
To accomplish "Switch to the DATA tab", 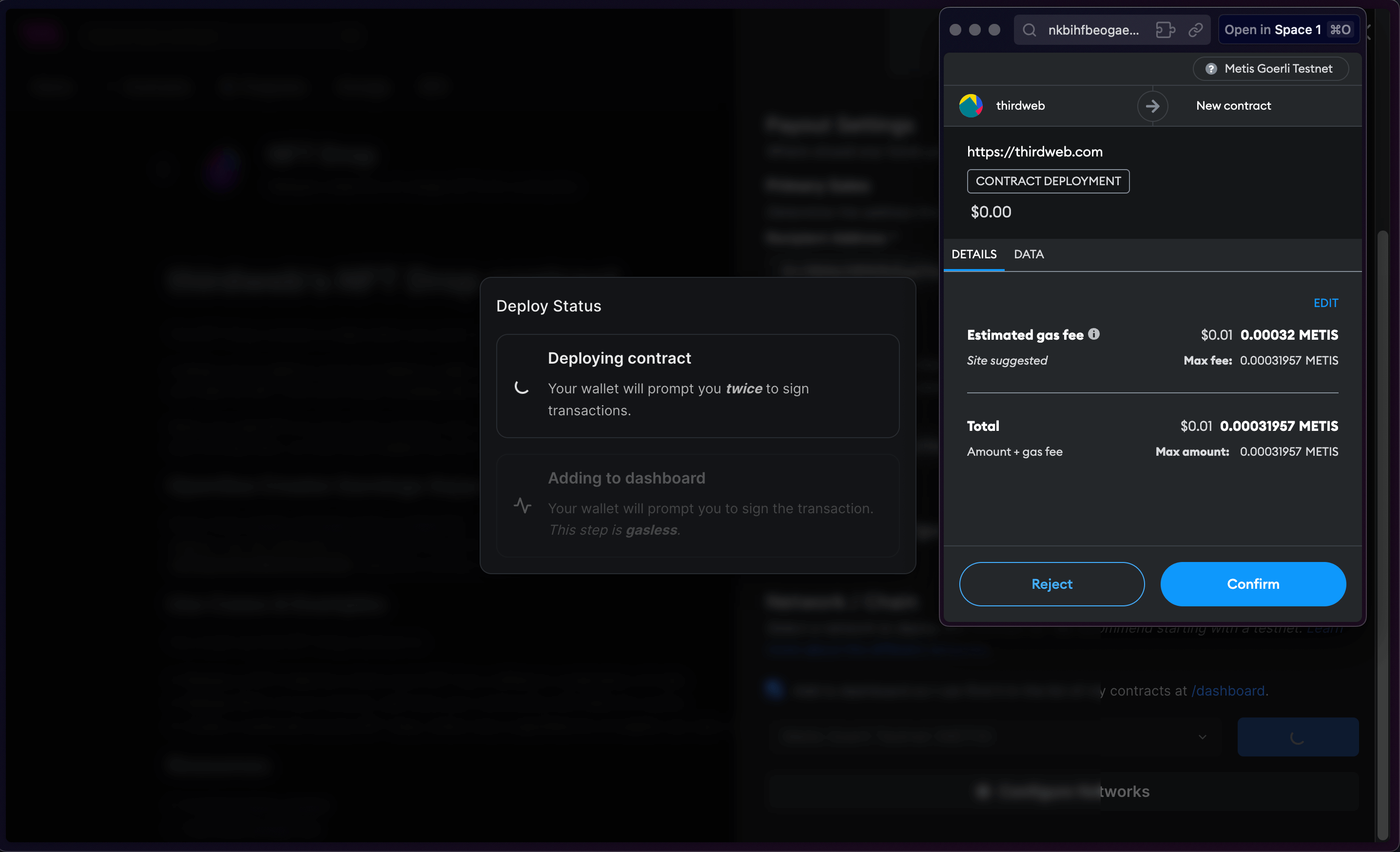I will 1029,254.
